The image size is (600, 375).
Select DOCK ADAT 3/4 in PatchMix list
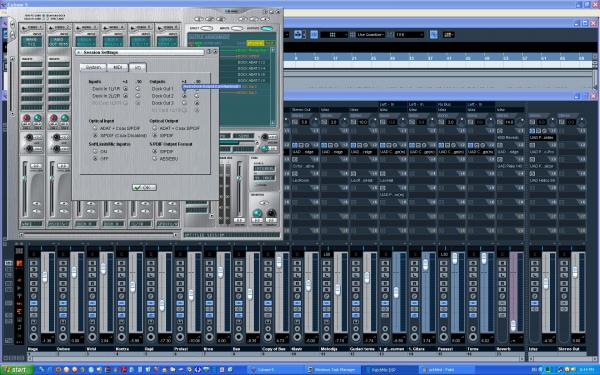click(251, 68)
